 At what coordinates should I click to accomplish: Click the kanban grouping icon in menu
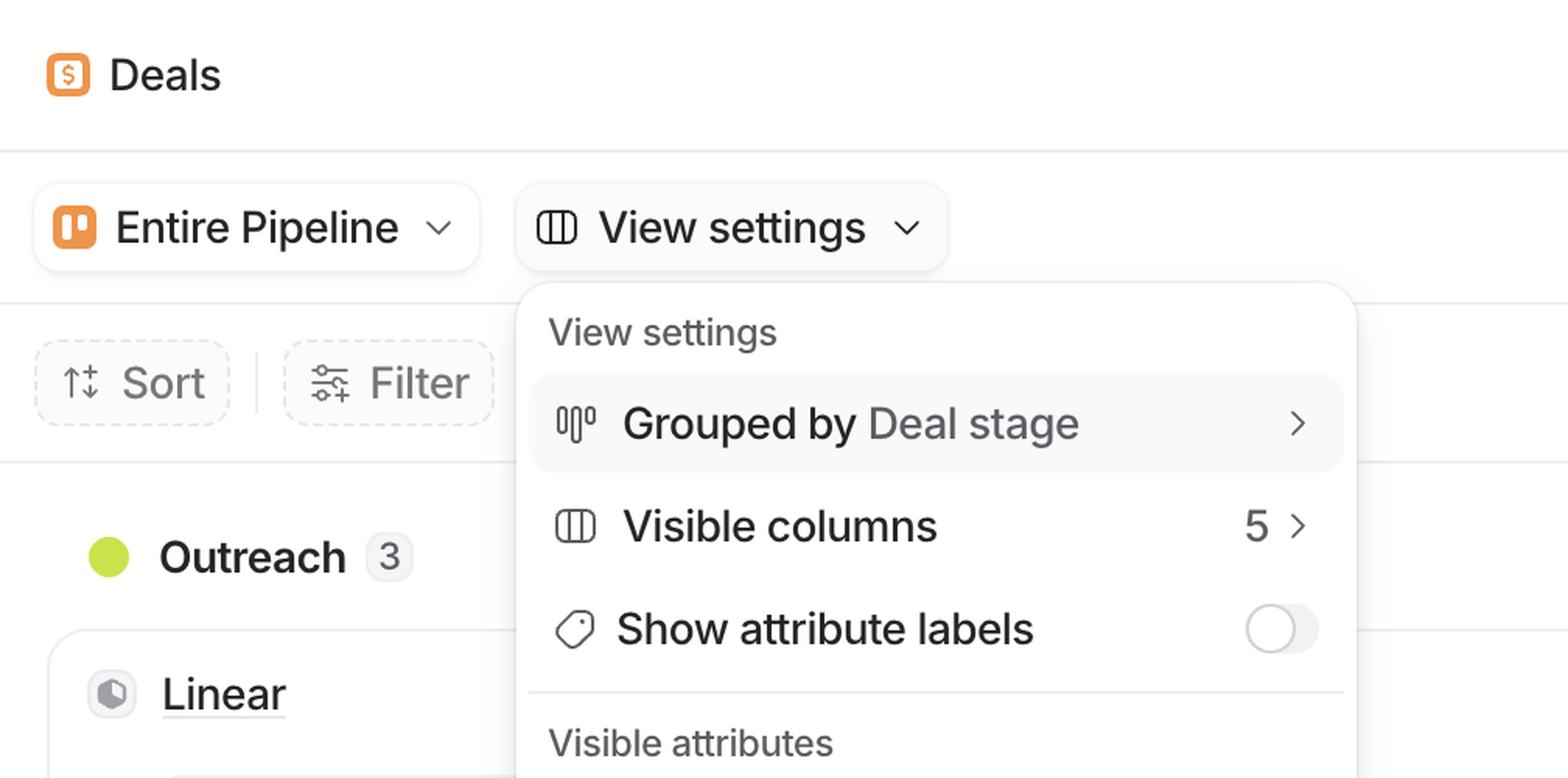click(x=576, y=424)
